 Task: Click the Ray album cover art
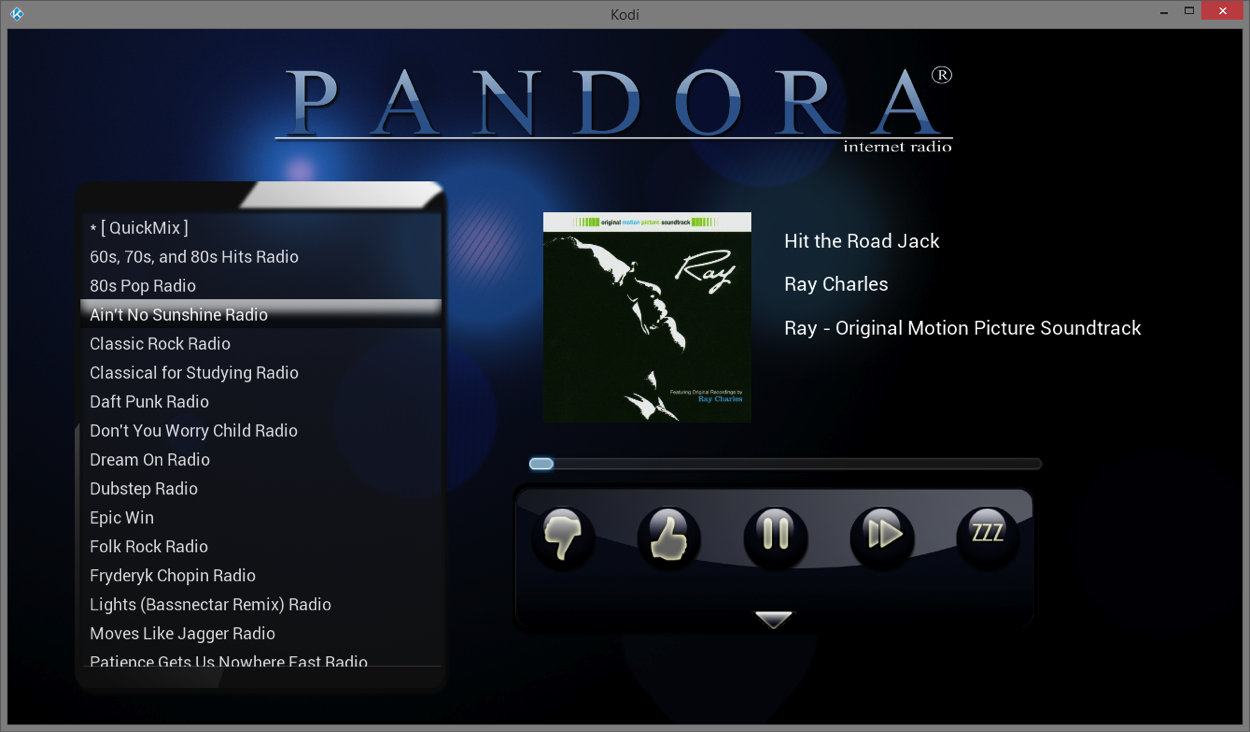click(647, 317)
